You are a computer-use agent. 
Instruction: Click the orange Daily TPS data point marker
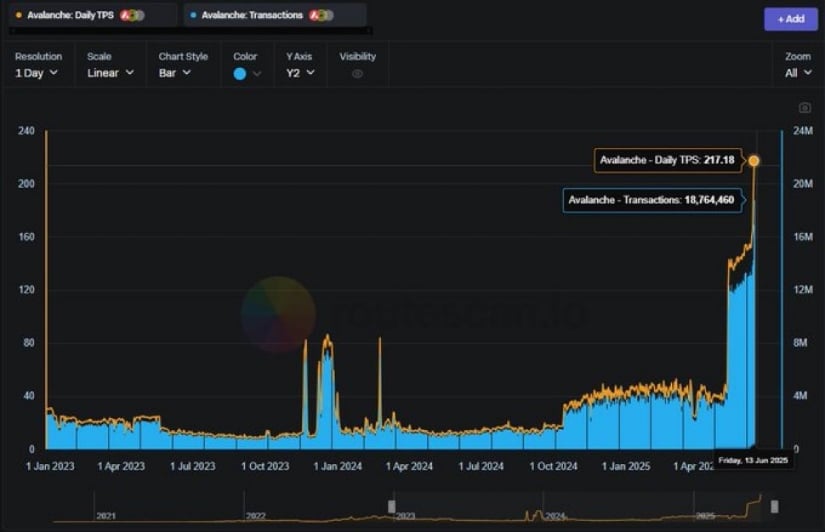tap(754, 160)
